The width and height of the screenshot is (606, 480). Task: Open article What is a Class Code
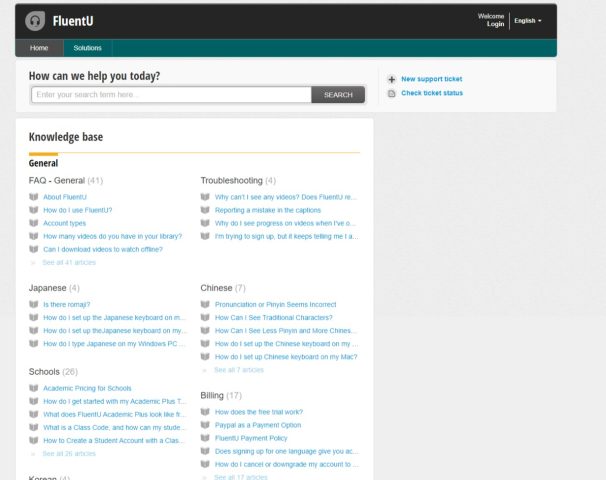click(114, 427)
